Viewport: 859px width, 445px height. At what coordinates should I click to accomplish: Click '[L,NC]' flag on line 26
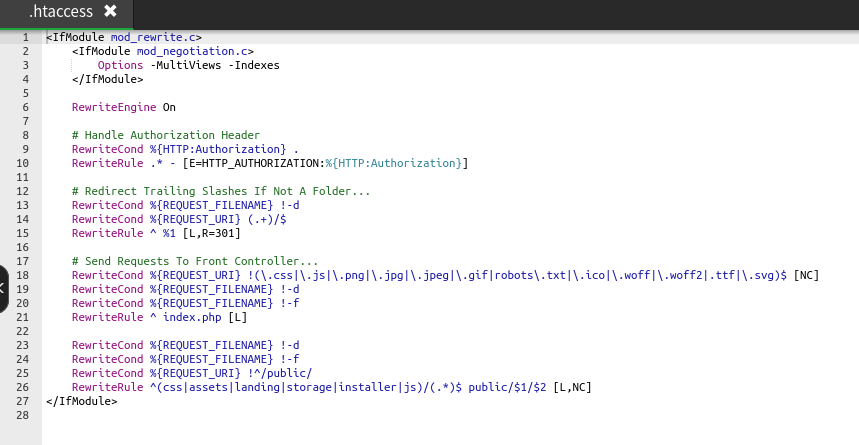point(572,387)
